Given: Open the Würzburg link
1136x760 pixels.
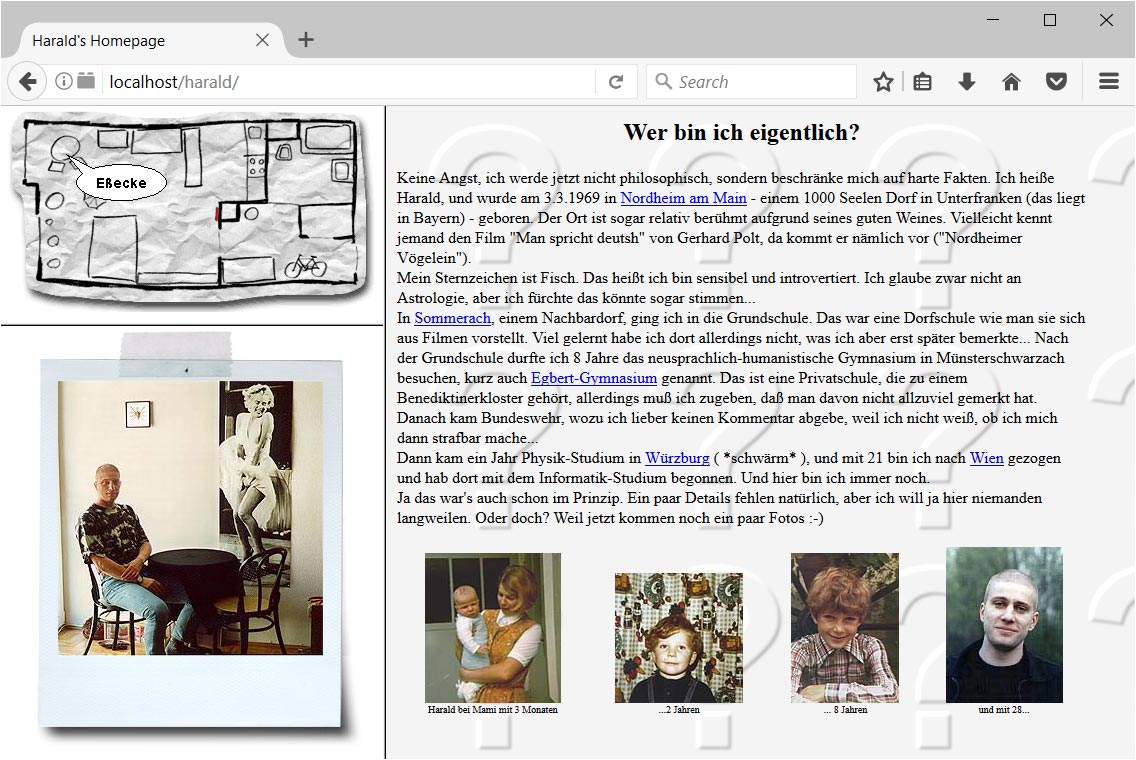Looking at the screenshot, I should tap(677, 458).
